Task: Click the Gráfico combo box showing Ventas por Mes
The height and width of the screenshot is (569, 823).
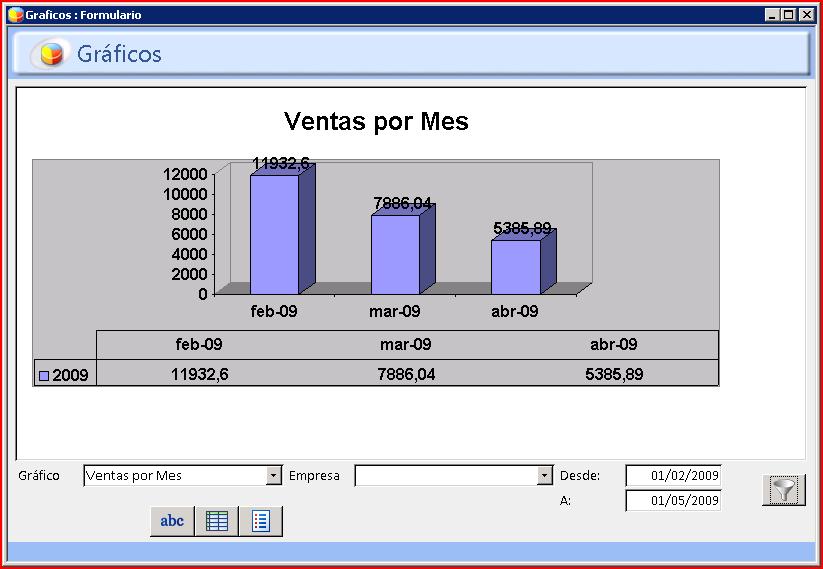Action: (x=183, y=476)
